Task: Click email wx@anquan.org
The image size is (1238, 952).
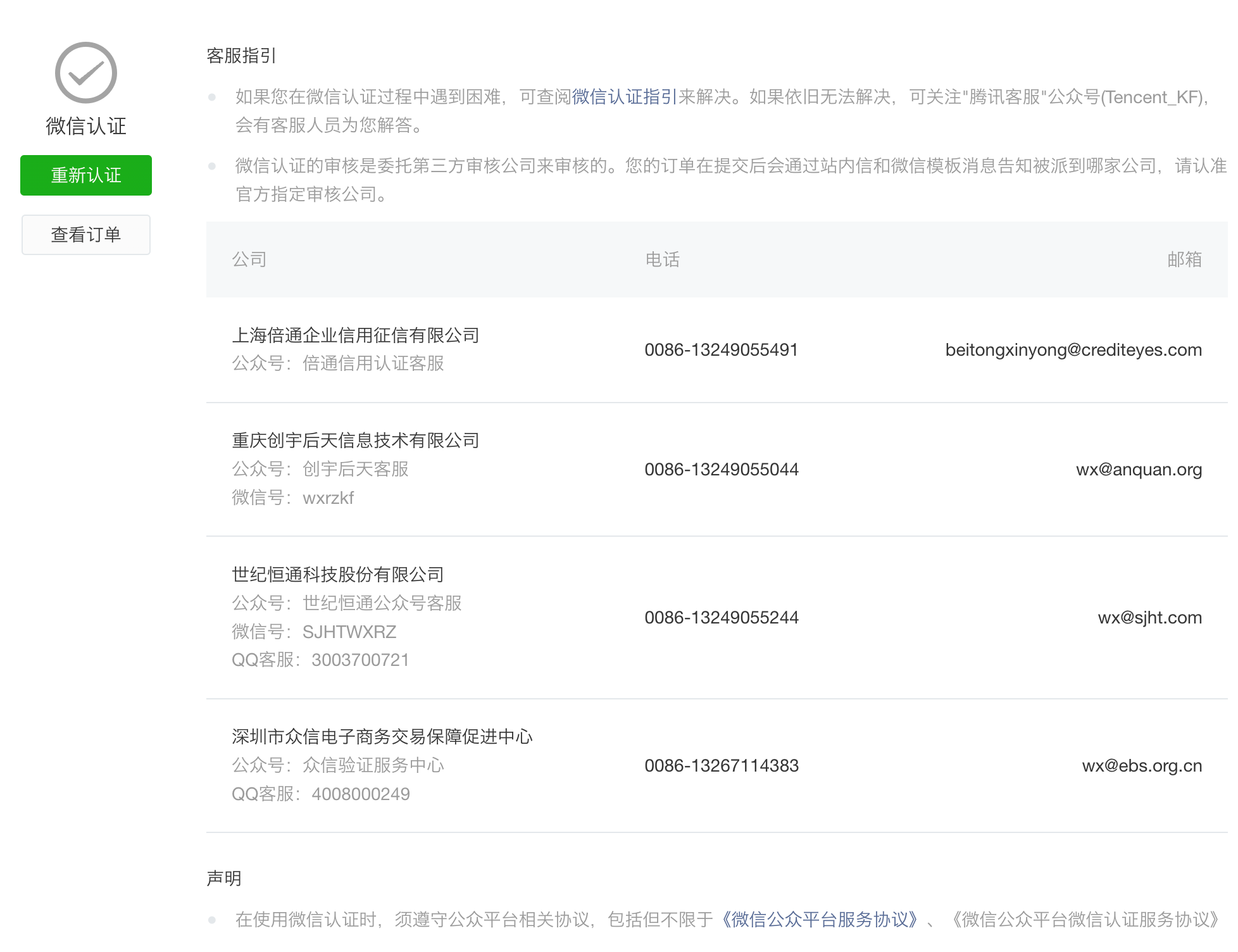Action: tap(1139, 470)
